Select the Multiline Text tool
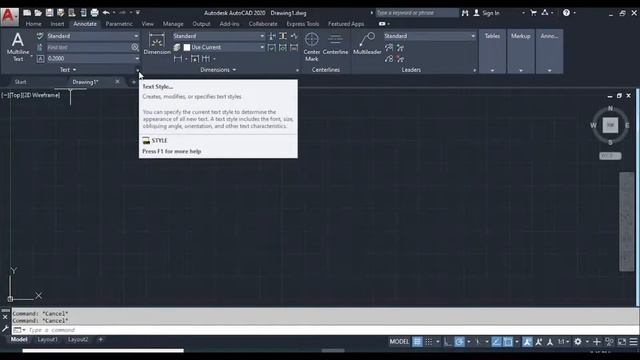The width and height of the screenshot is (640, 360). click(18, 47)
